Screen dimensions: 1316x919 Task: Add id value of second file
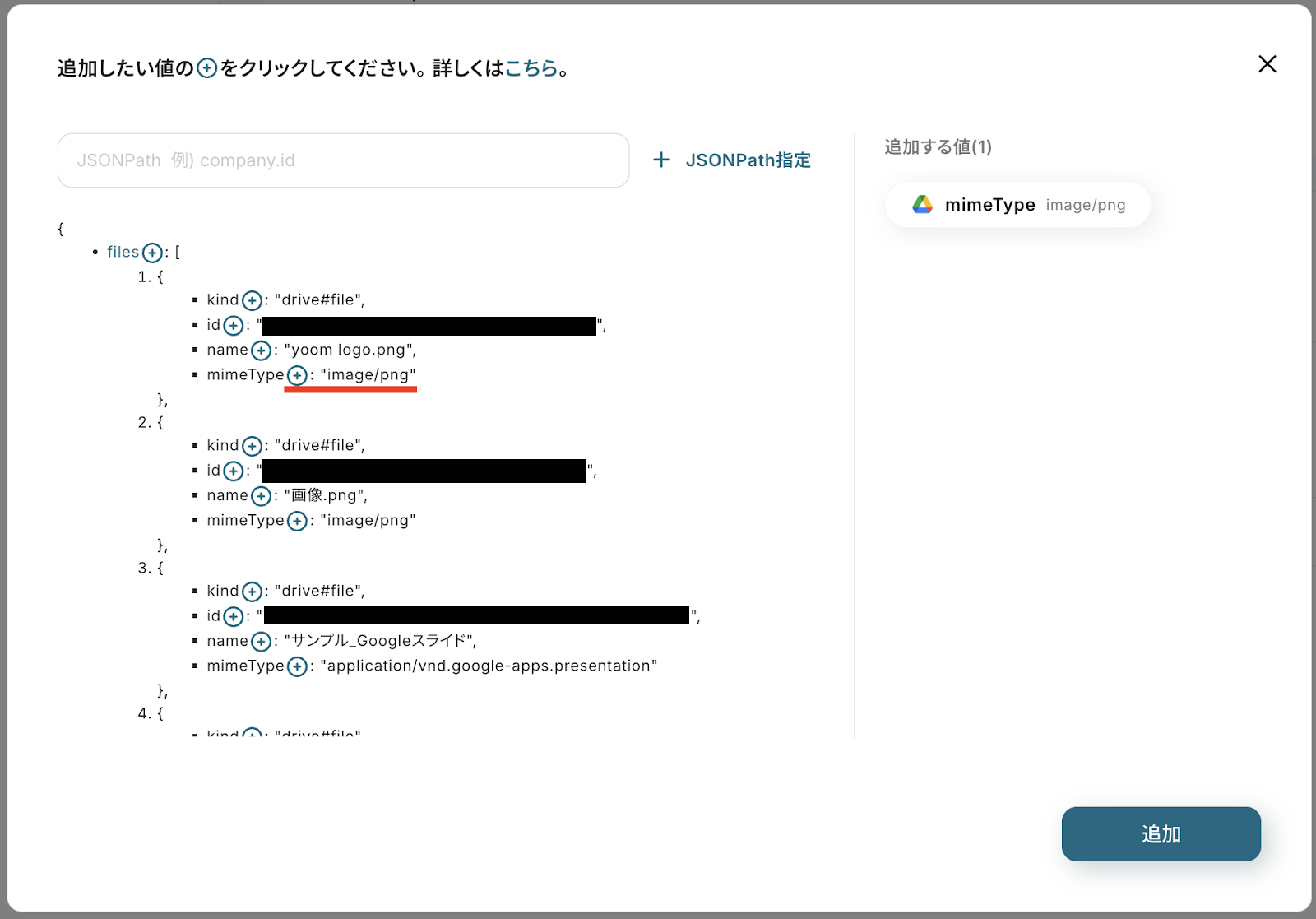pyautogui.click(x=234, y=471)
